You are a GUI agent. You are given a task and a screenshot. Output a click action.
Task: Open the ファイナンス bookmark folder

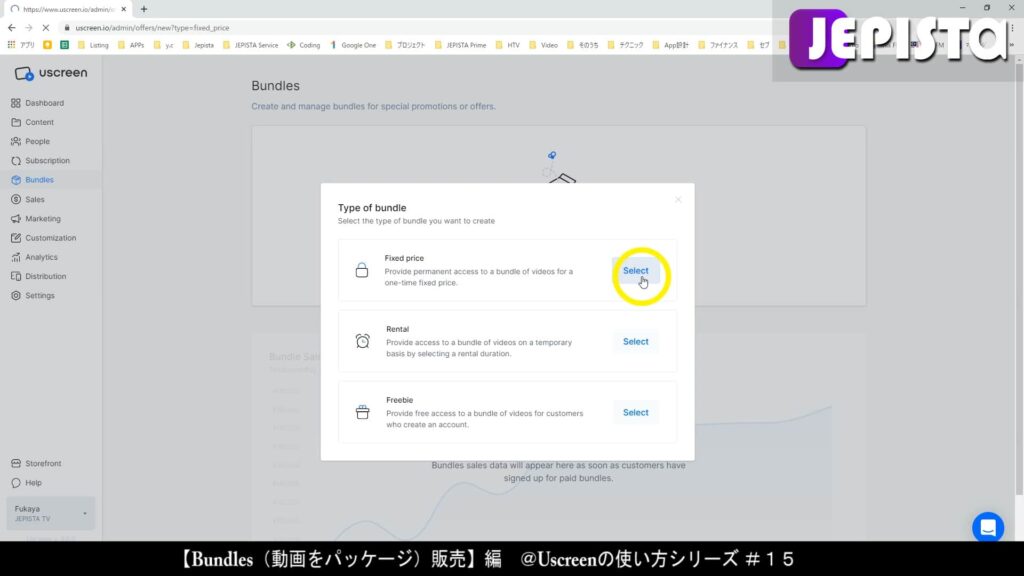[718, 45]
